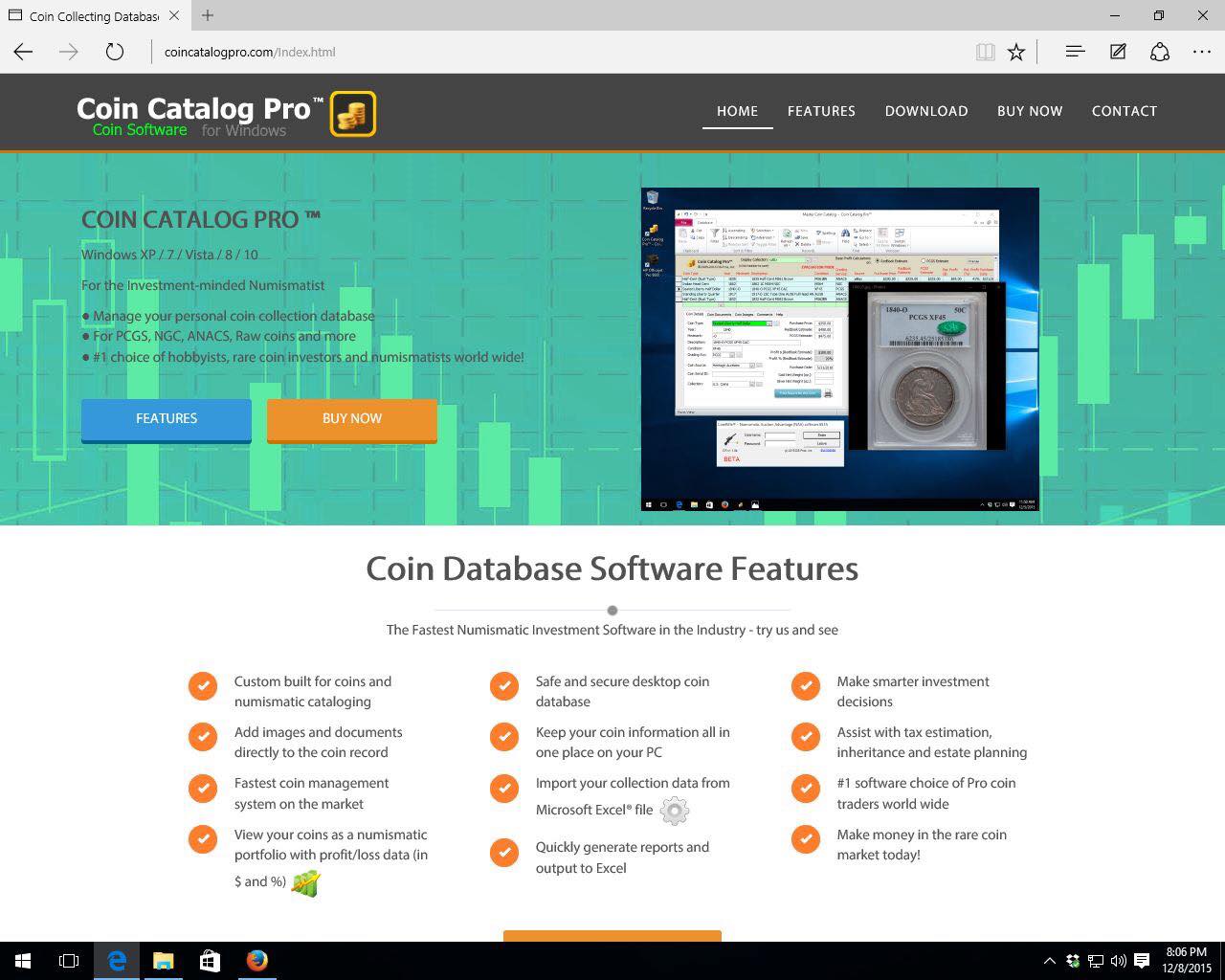1225x980 pixels.
Task: Make a Web Note on this page
Action: [x=1118, y=52]
